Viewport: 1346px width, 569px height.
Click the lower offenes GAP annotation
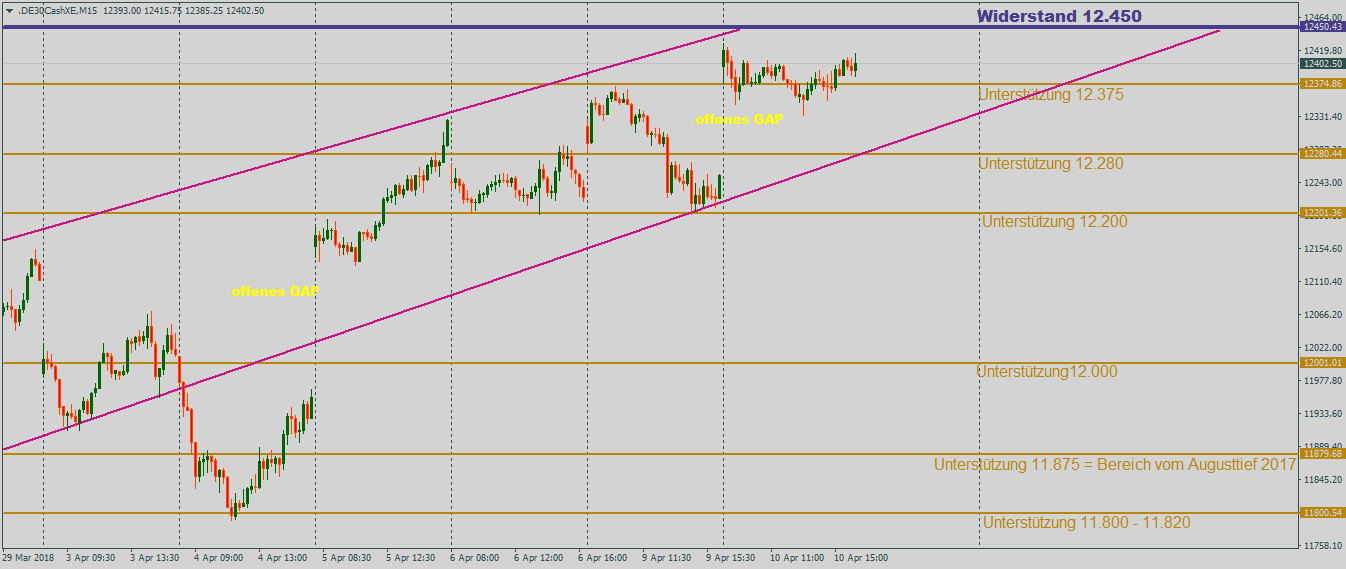[x=275, y=292]
